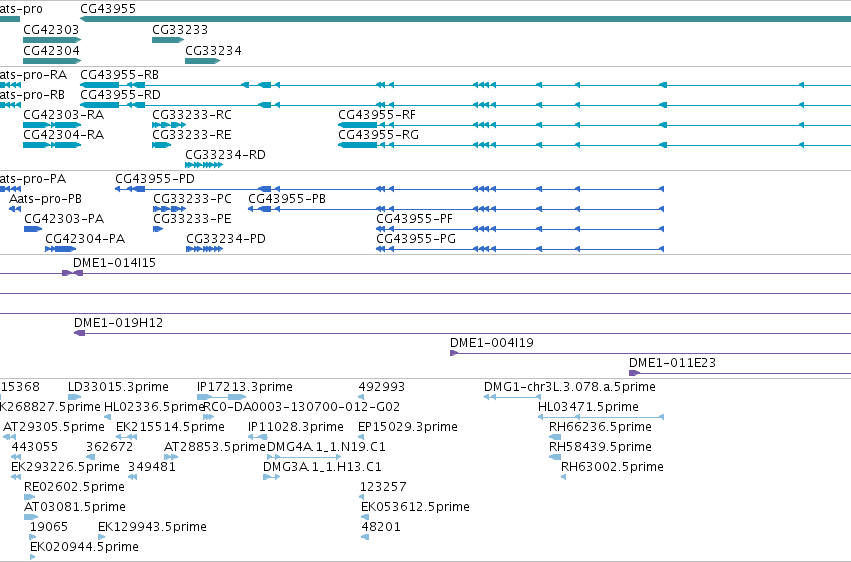Image resolution: width=851 pixels, height=562 pixels.
Task: Click DMG4A.1_1.N19.C1 label
Action: (x=326, y=447)
